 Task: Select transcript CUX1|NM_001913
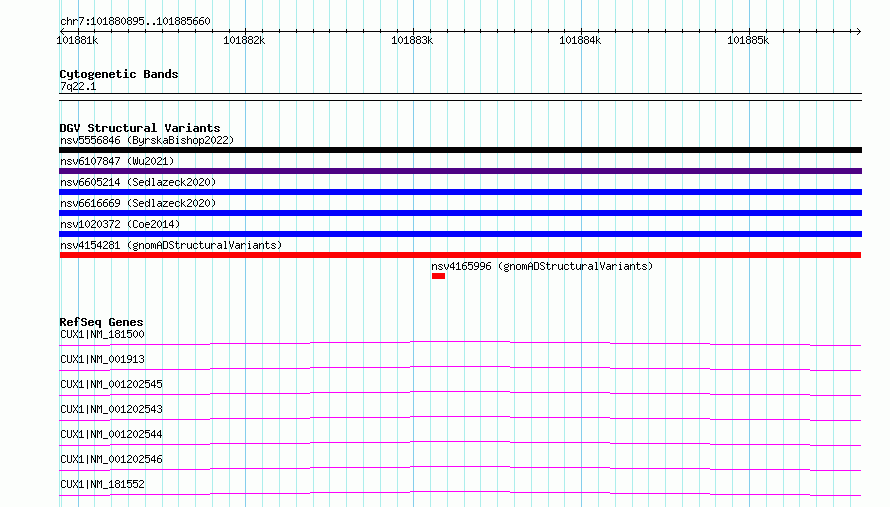coord(102,359)
